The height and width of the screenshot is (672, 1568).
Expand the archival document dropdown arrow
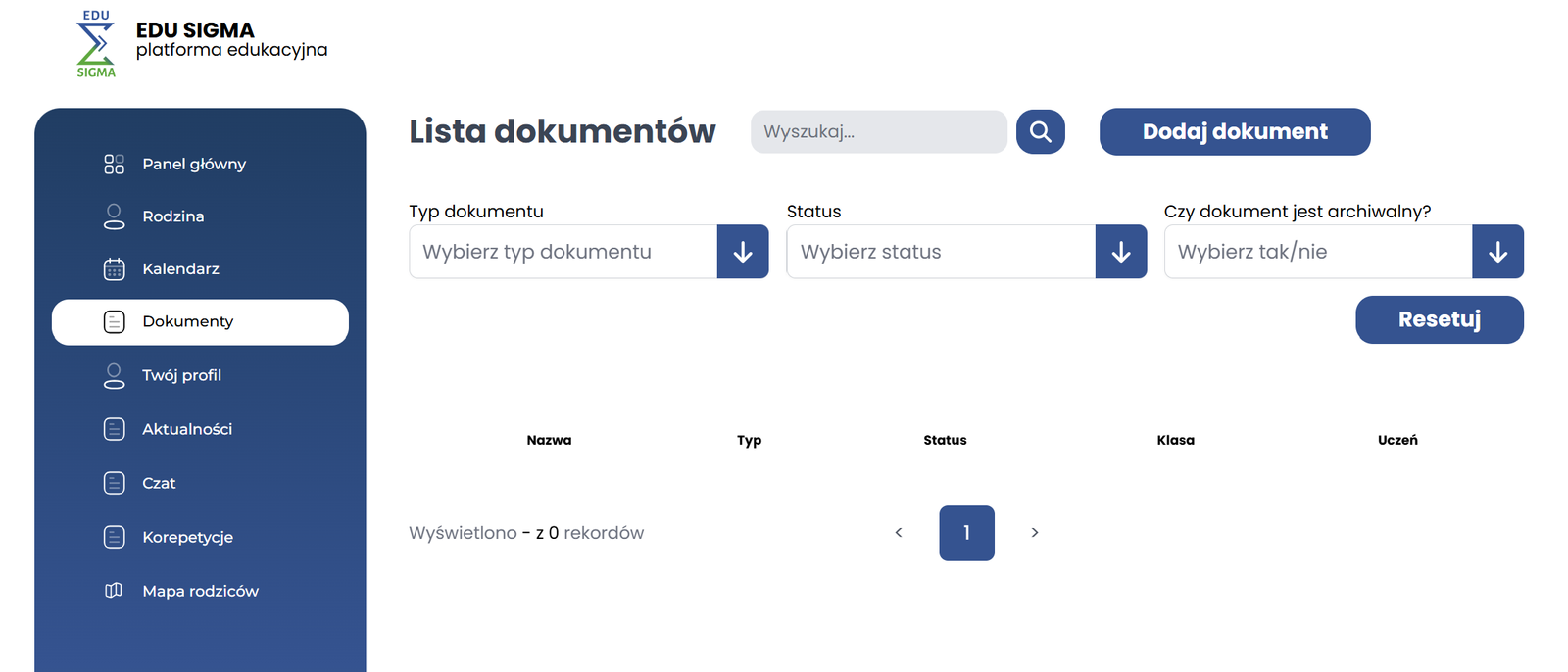pyautogui.click(x=1497, y=252)
